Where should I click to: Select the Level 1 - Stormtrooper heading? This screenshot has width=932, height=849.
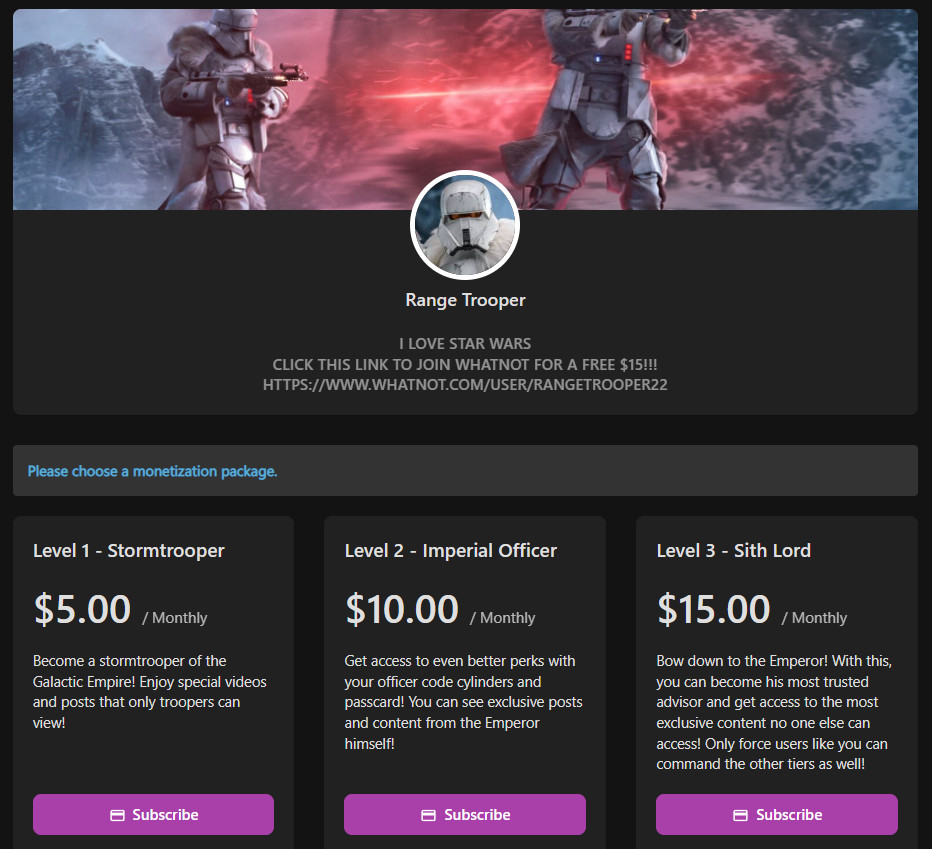[129, 551]
